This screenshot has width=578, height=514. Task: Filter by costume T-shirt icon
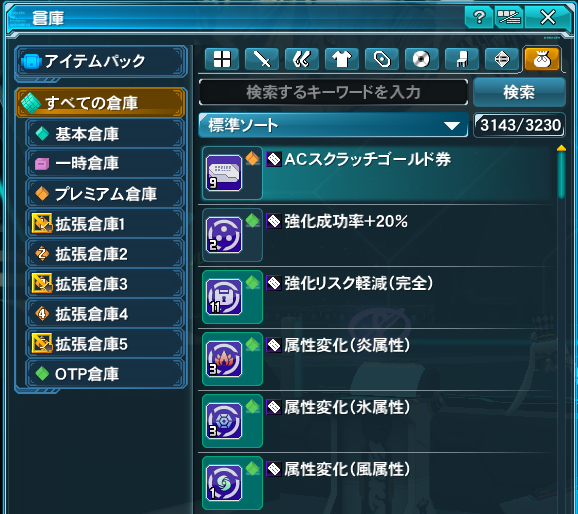pyautogui.click(x=342, y=59)
